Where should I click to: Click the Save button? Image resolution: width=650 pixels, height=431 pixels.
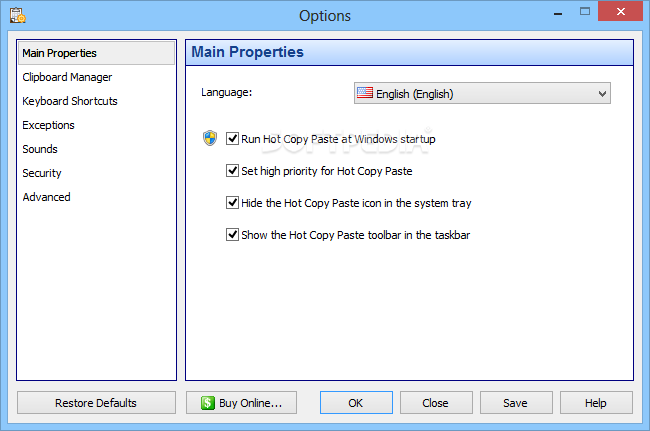pos(516,403)
